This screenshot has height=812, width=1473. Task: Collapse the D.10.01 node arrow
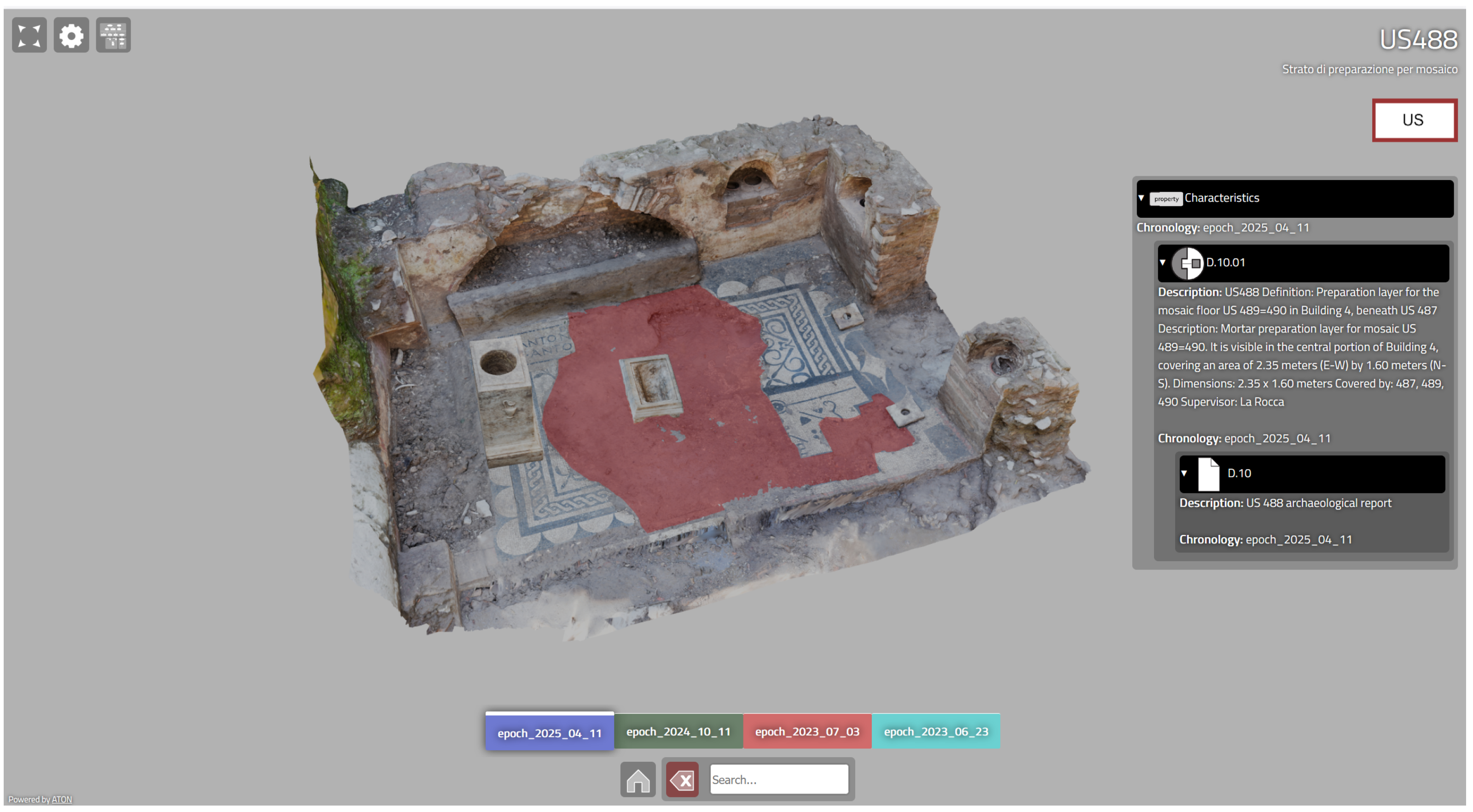(x=1162, y=262)
